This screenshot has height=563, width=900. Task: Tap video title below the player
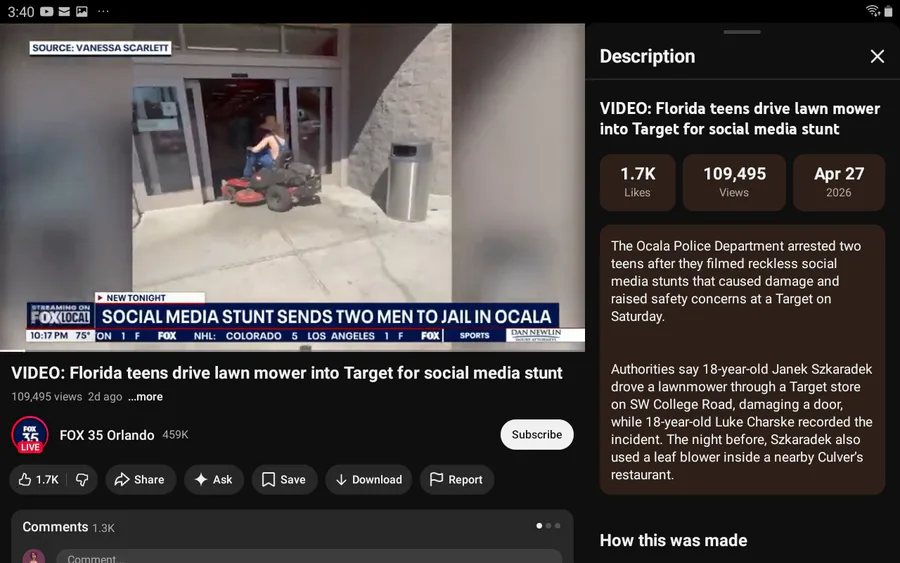pyautogui.click(x=287, y=373)
